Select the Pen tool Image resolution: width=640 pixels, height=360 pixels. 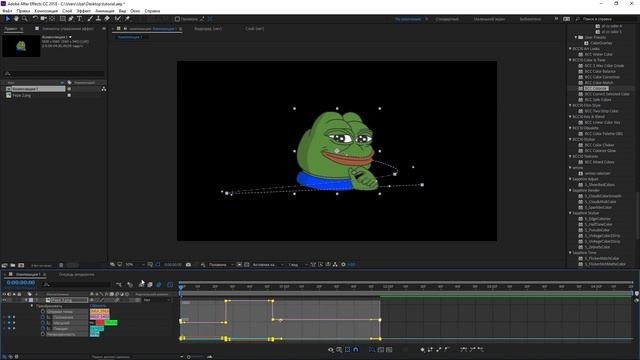71,19
